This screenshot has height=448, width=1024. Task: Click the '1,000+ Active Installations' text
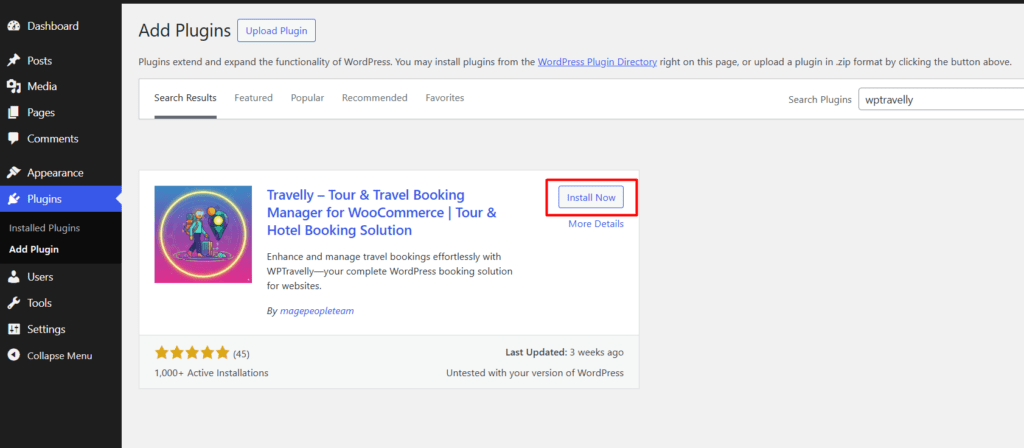tap(212, 373)
